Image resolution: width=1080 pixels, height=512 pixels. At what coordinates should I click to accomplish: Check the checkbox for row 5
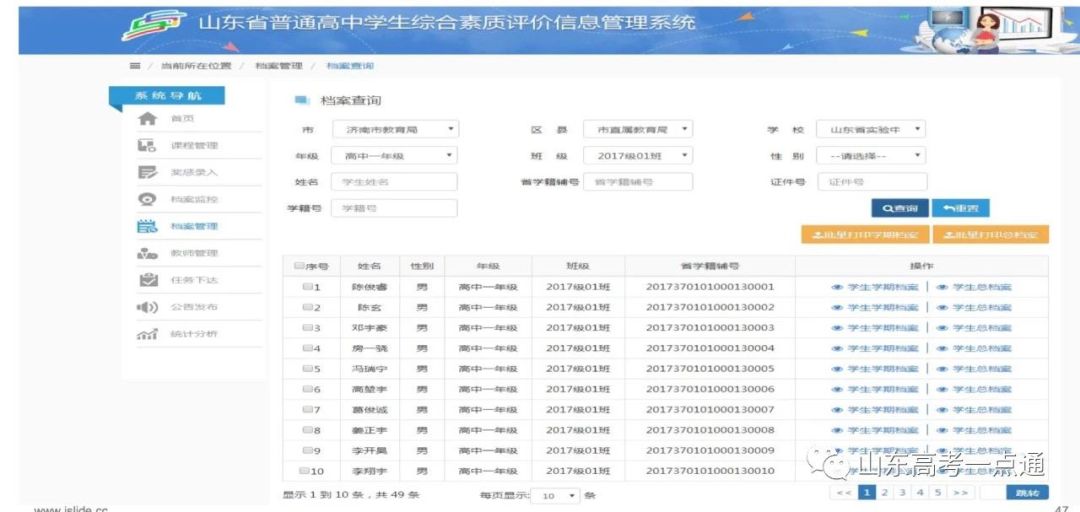click(307, 369)
